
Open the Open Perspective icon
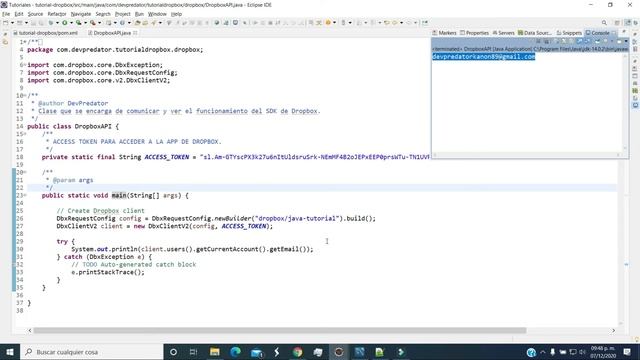coord(617,23)
